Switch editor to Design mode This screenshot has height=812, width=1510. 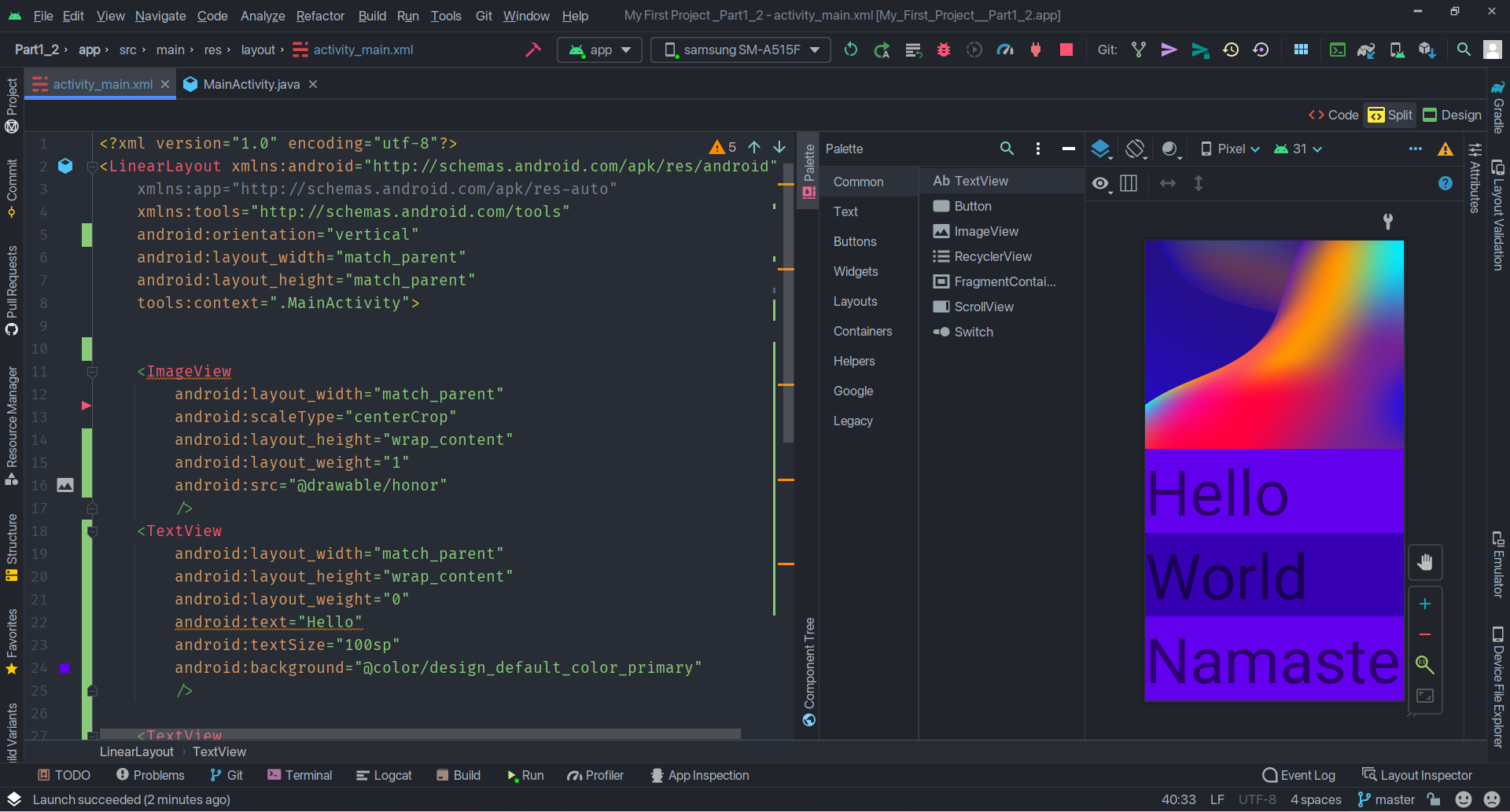click(x=1451, y=115)
